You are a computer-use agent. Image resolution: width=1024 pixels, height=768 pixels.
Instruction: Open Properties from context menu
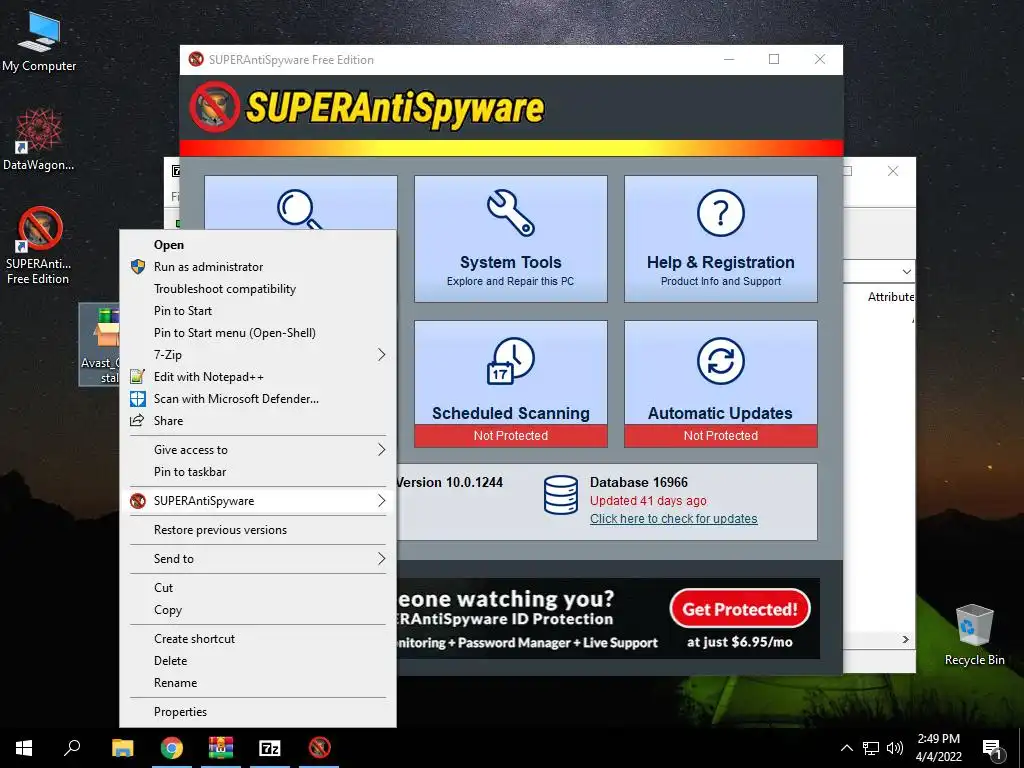[x=257, y=712]
